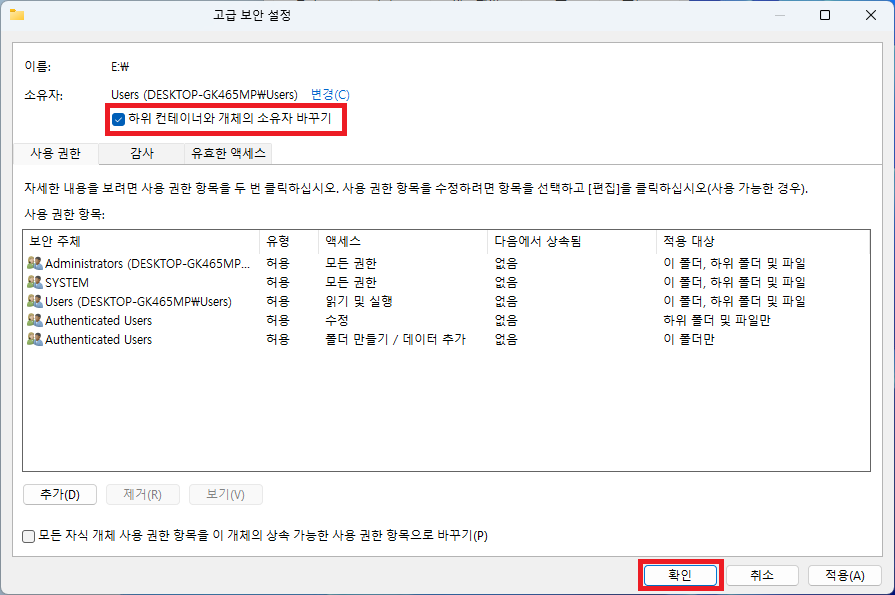The image size is (895, 595).
Task: Switch to the 감사 tab
Action: (x=141, y=153)
